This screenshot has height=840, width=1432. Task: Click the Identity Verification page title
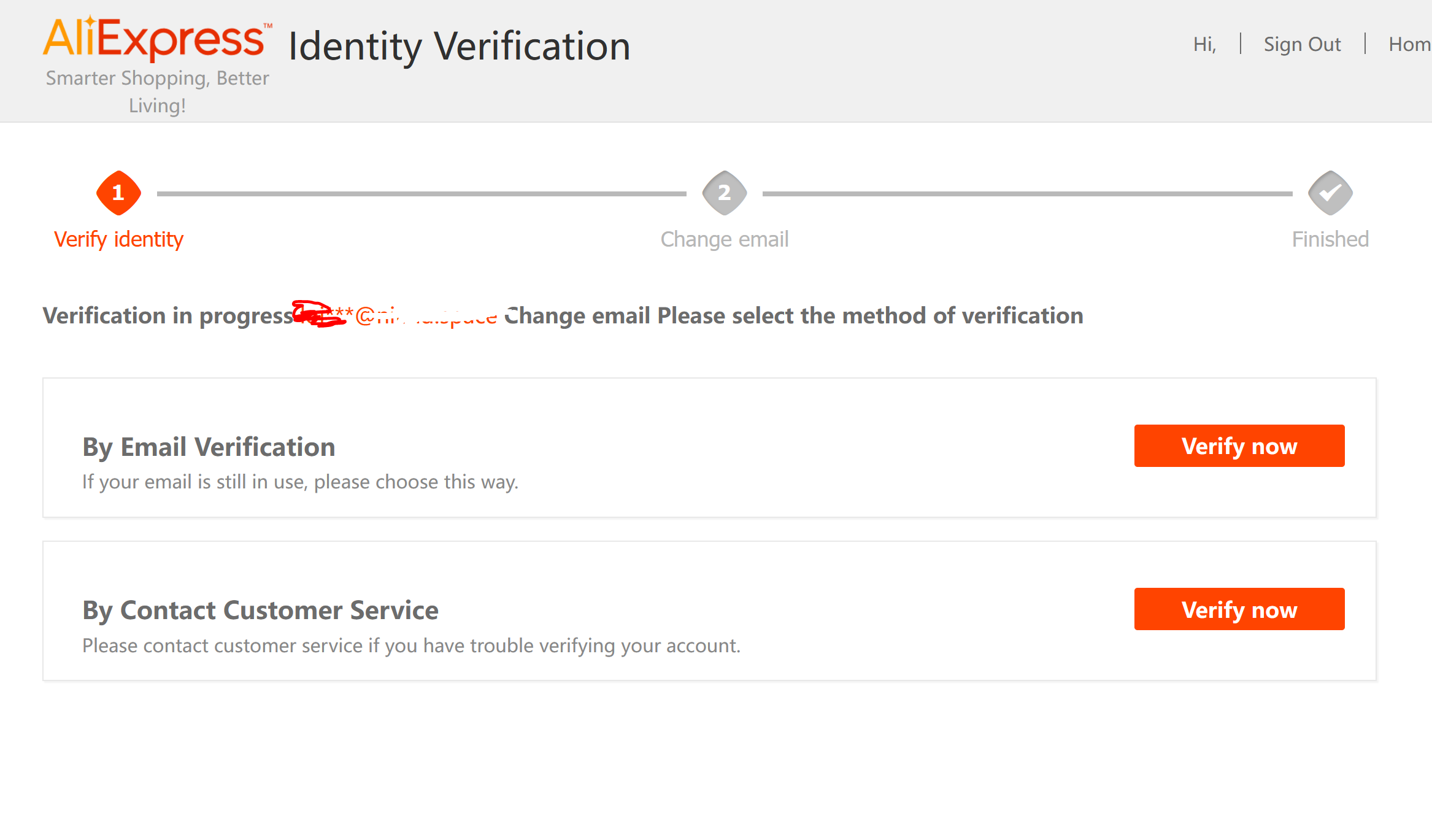[460, 46]
